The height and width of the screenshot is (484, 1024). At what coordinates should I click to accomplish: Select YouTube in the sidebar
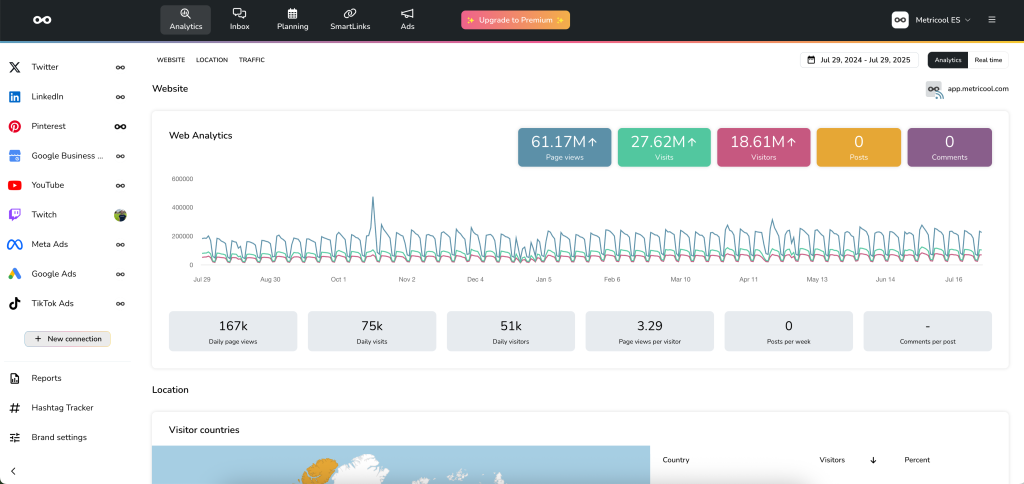point(47,185)
